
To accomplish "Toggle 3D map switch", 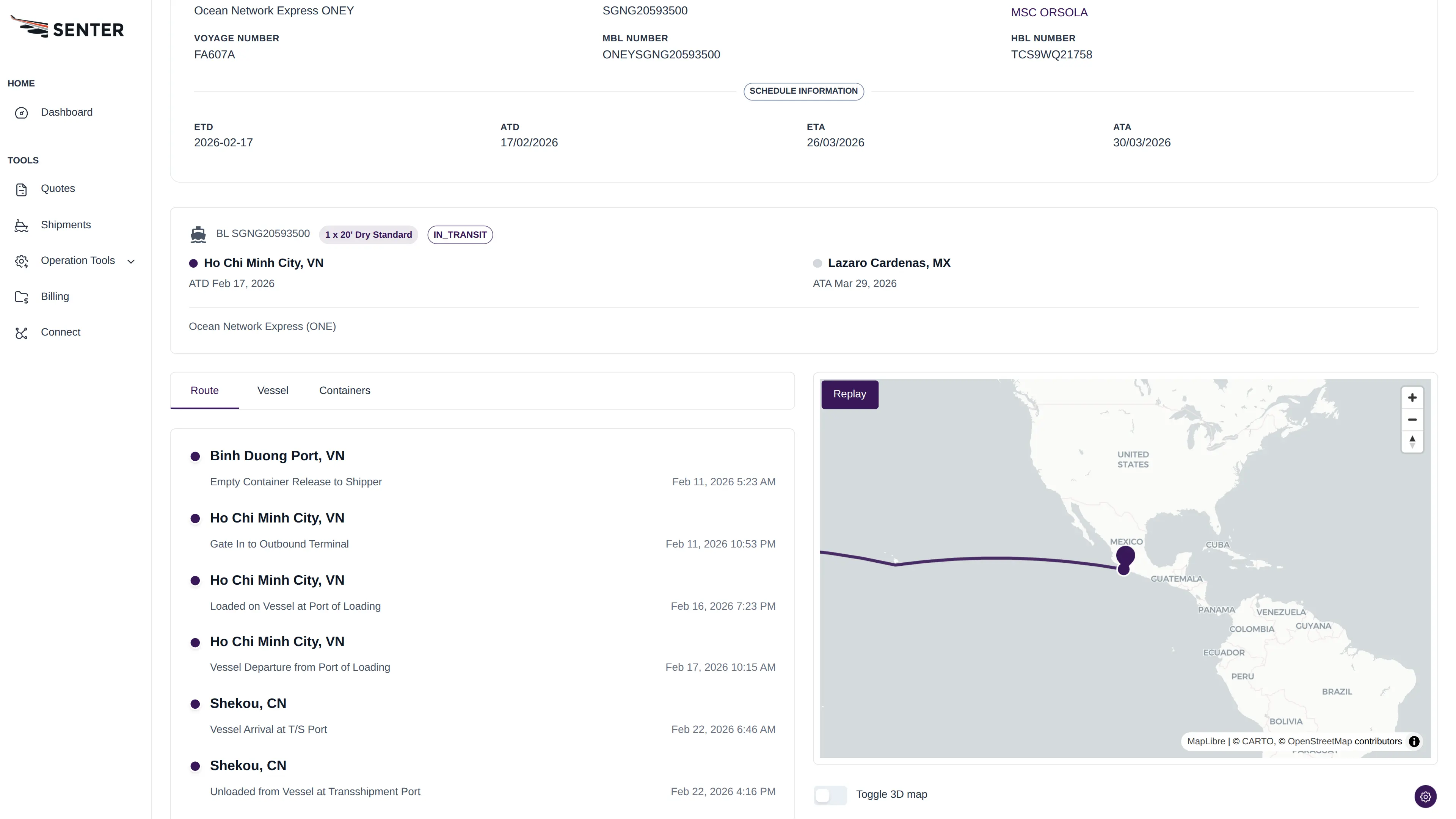I will coord(830,795).
